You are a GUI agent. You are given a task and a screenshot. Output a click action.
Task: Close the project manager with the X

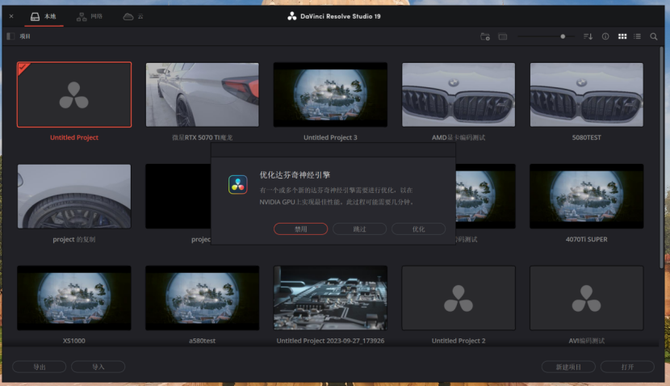coord(12,16)
